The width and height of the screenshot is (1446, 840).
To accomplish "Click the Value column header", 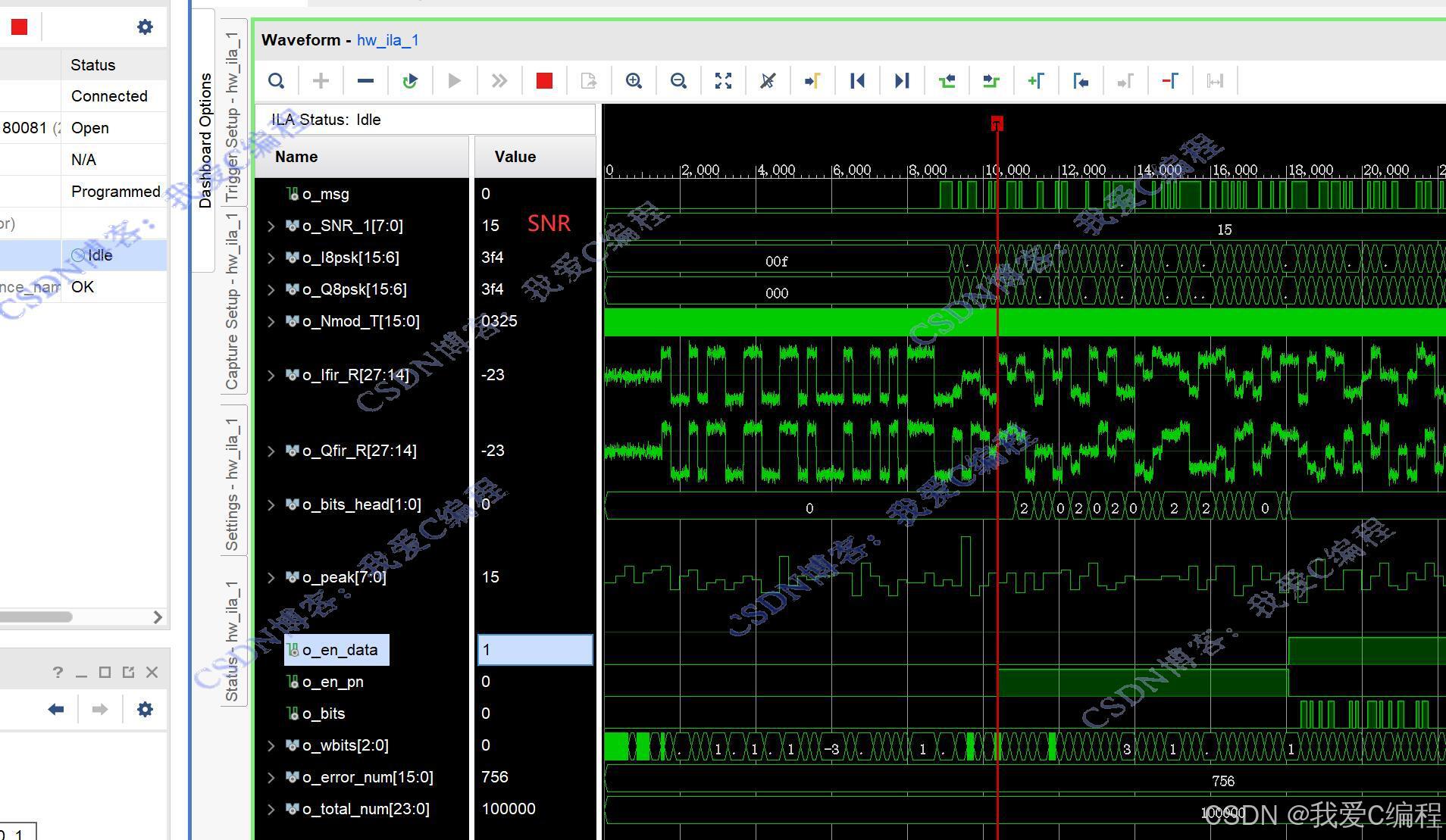I will pyautogui.click(x=535, y=157).
